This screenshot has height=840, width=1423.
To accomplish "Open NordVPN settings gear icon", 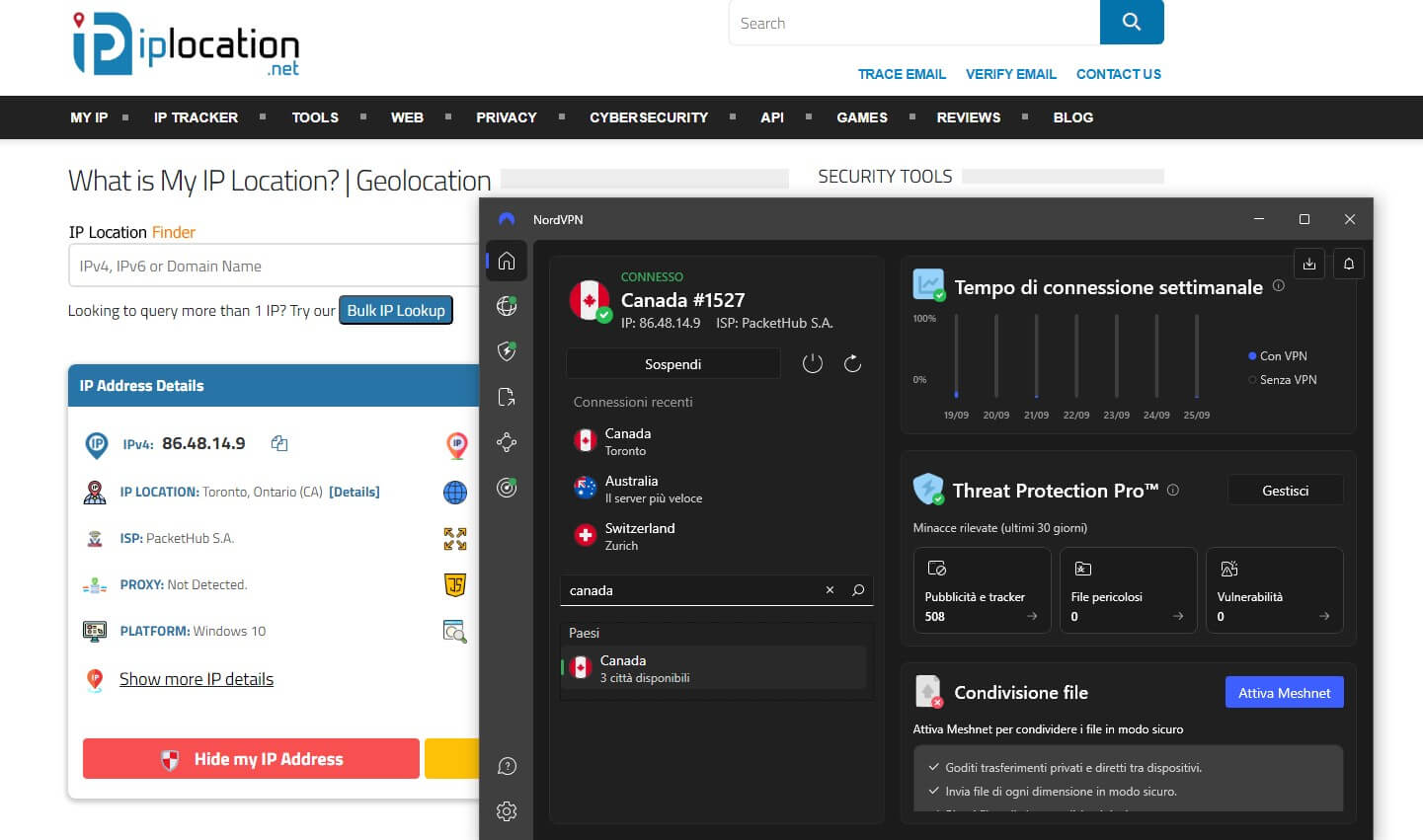I will [507, 811].
